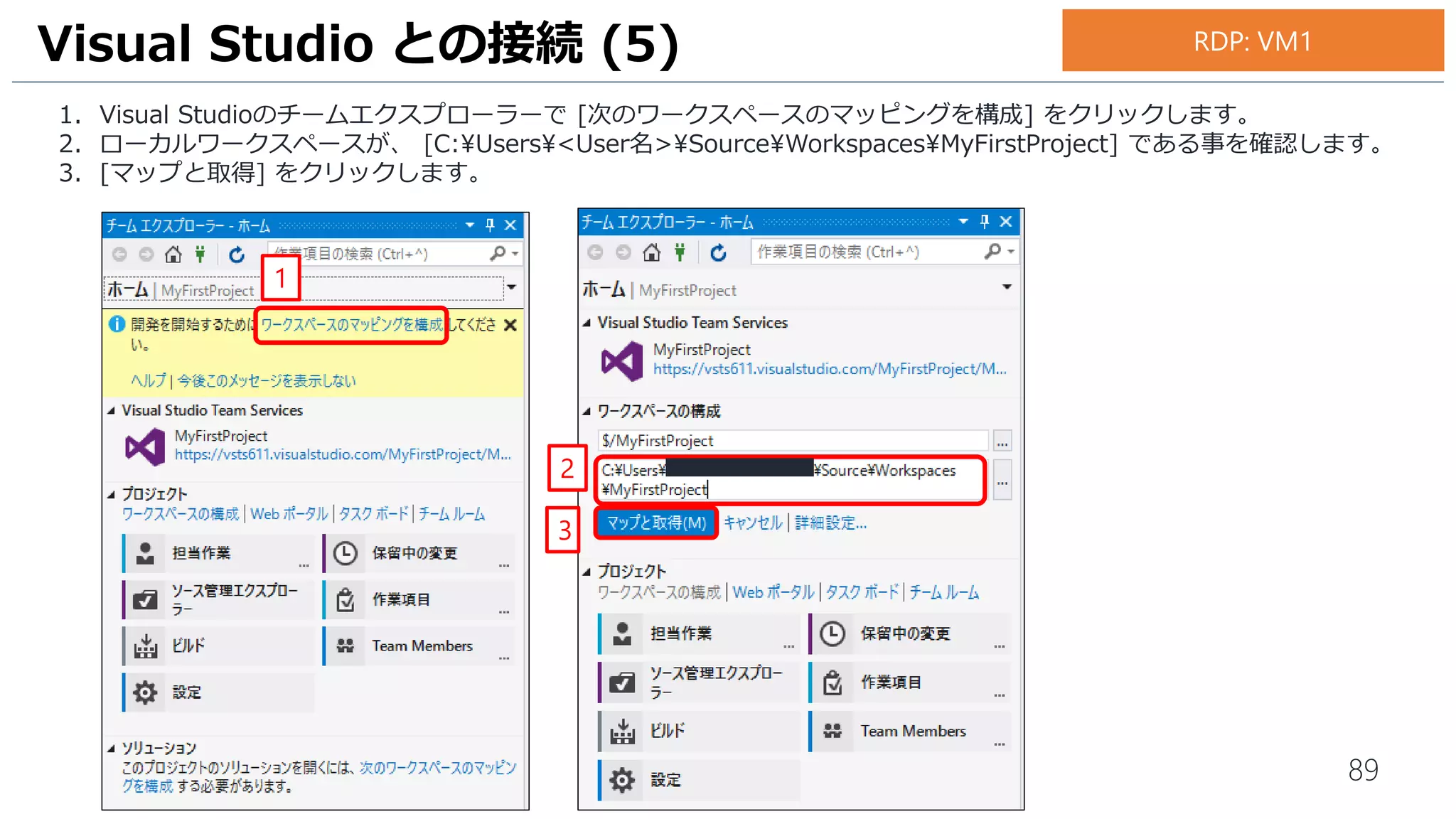Click $/MyFirstProject server path field

coord(793,441)
